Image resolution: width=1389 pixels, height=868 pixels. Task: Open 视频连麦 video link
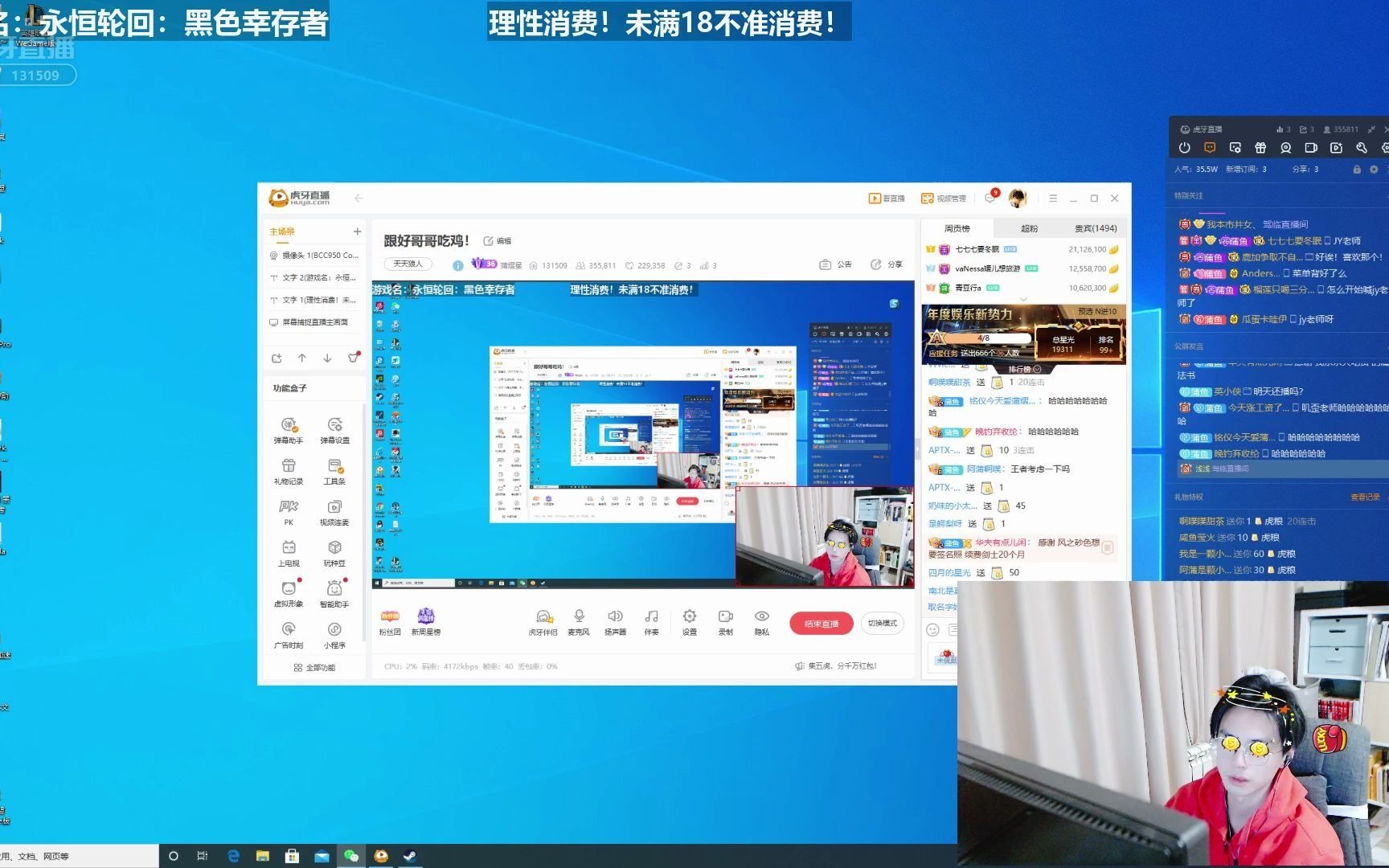point(334,513)
